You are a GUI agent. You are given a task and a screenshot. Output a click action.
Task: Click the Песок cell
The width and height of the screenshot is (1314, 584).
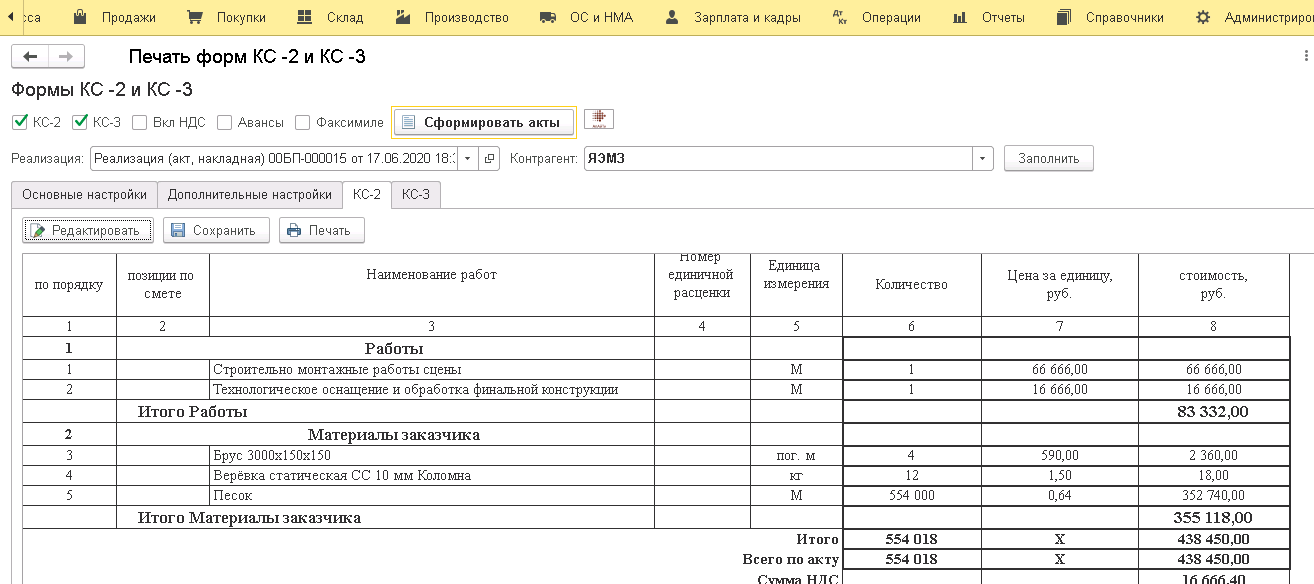pyautogui.click(x=431, y=495)
